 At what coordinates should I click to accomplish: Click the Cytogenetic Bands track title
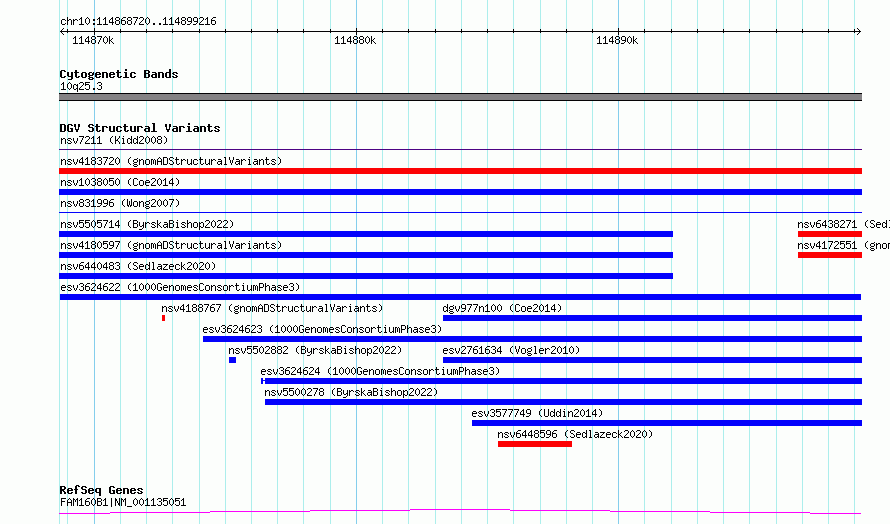pyautogui.click(x=119, y=74)
